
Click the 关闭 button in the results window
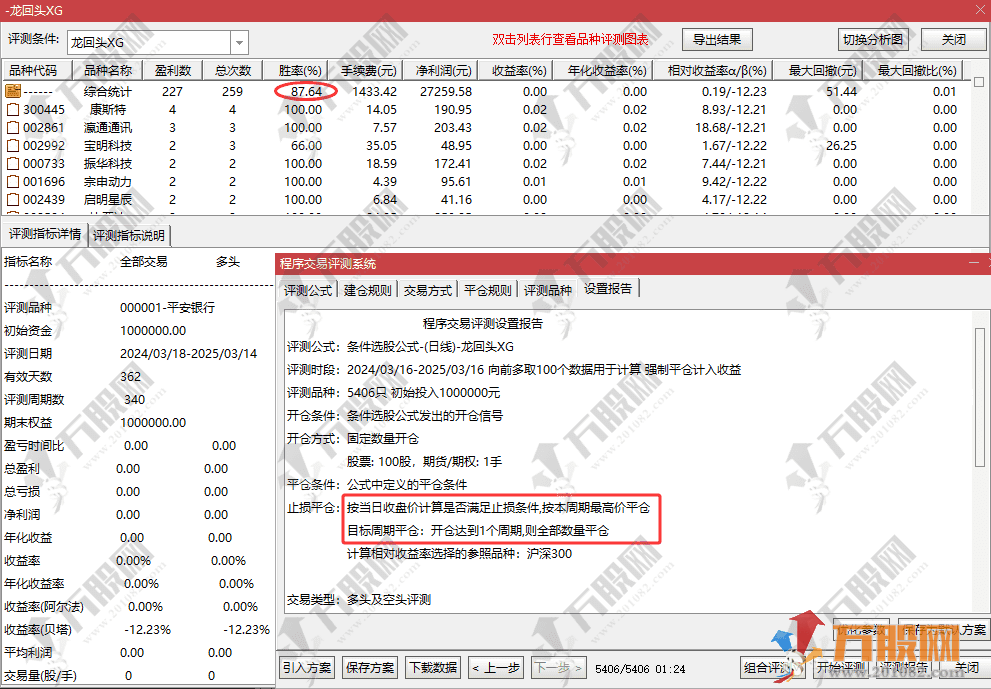click(x=953, y=40)
